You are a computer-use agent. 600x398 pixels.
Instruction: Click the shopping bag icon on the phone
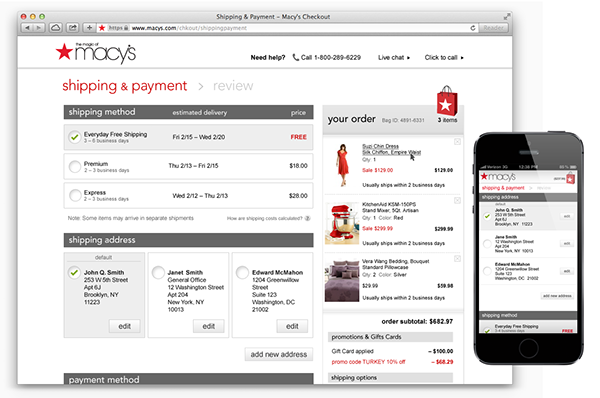571,178
